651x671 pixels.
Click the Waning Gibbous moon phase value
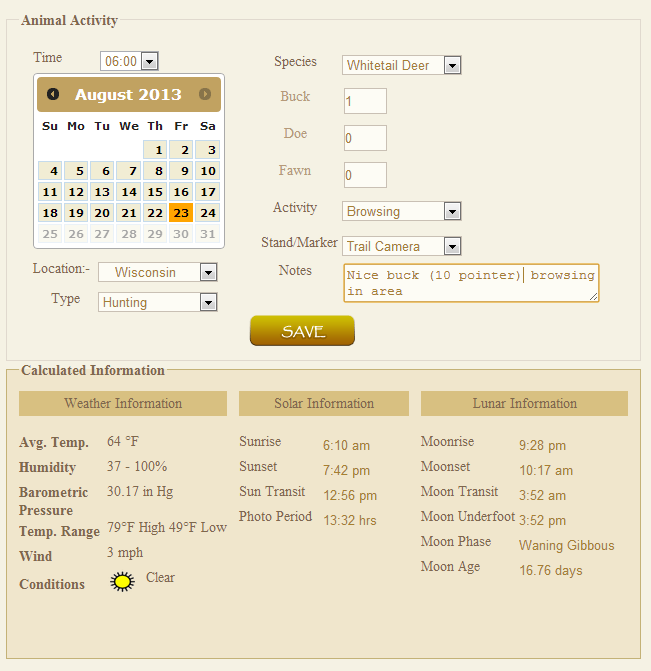point(567,545)
